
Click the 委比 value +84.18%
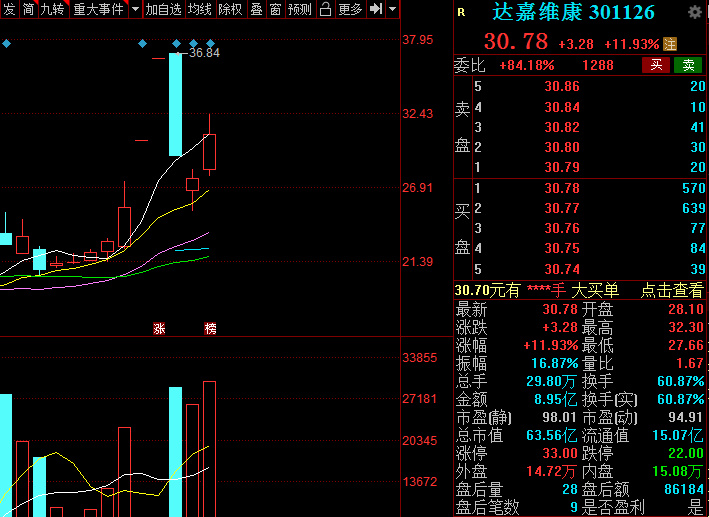pyautogui.click(x=527, y=66)
